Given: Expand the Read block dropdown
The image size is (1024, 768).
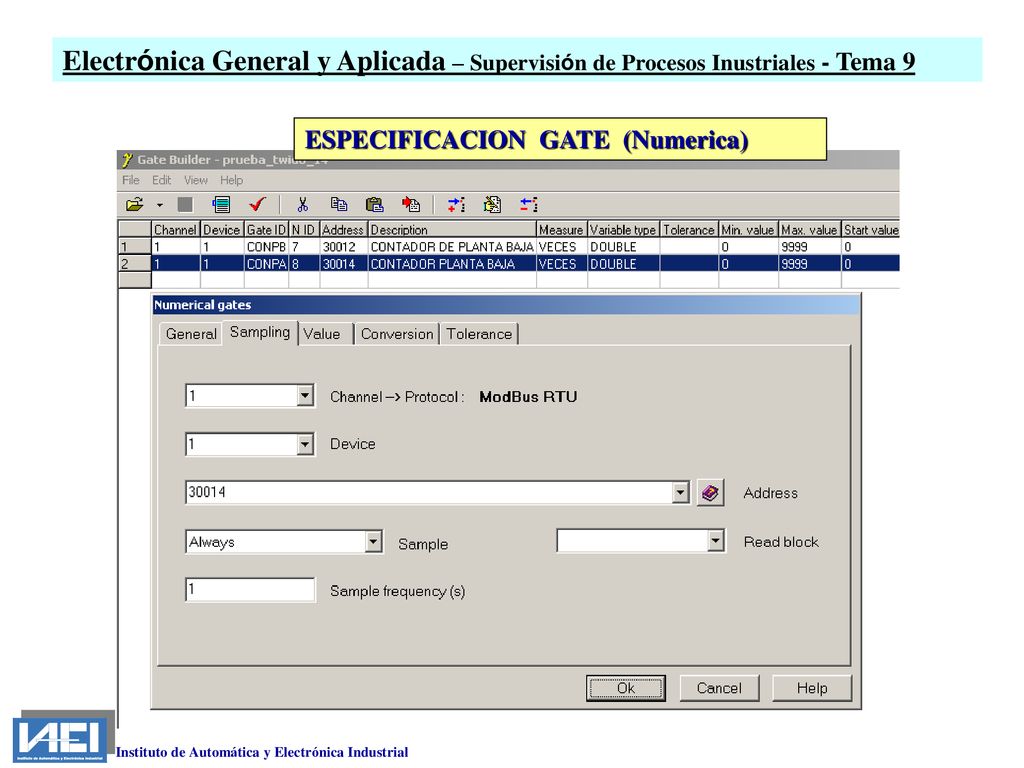Looking at the screenshot, I should pos(716,541).
